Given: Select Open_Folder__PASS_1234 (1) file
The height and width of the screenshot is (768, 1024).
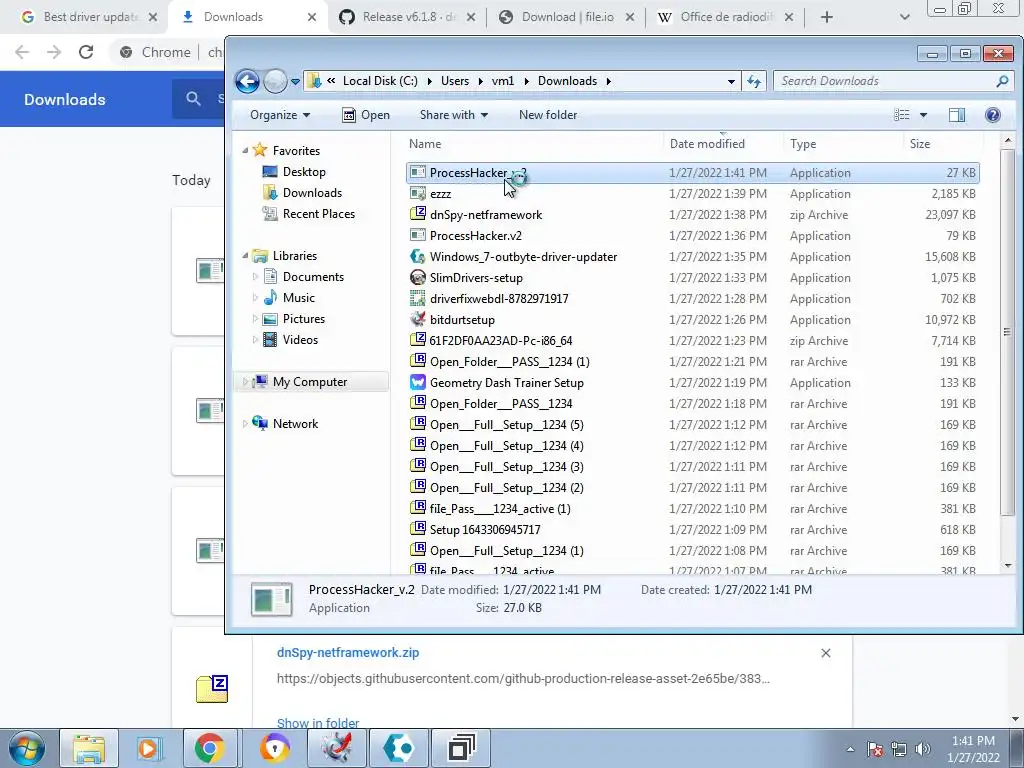Looking at the screenshot, I should (x=693, y=361).
